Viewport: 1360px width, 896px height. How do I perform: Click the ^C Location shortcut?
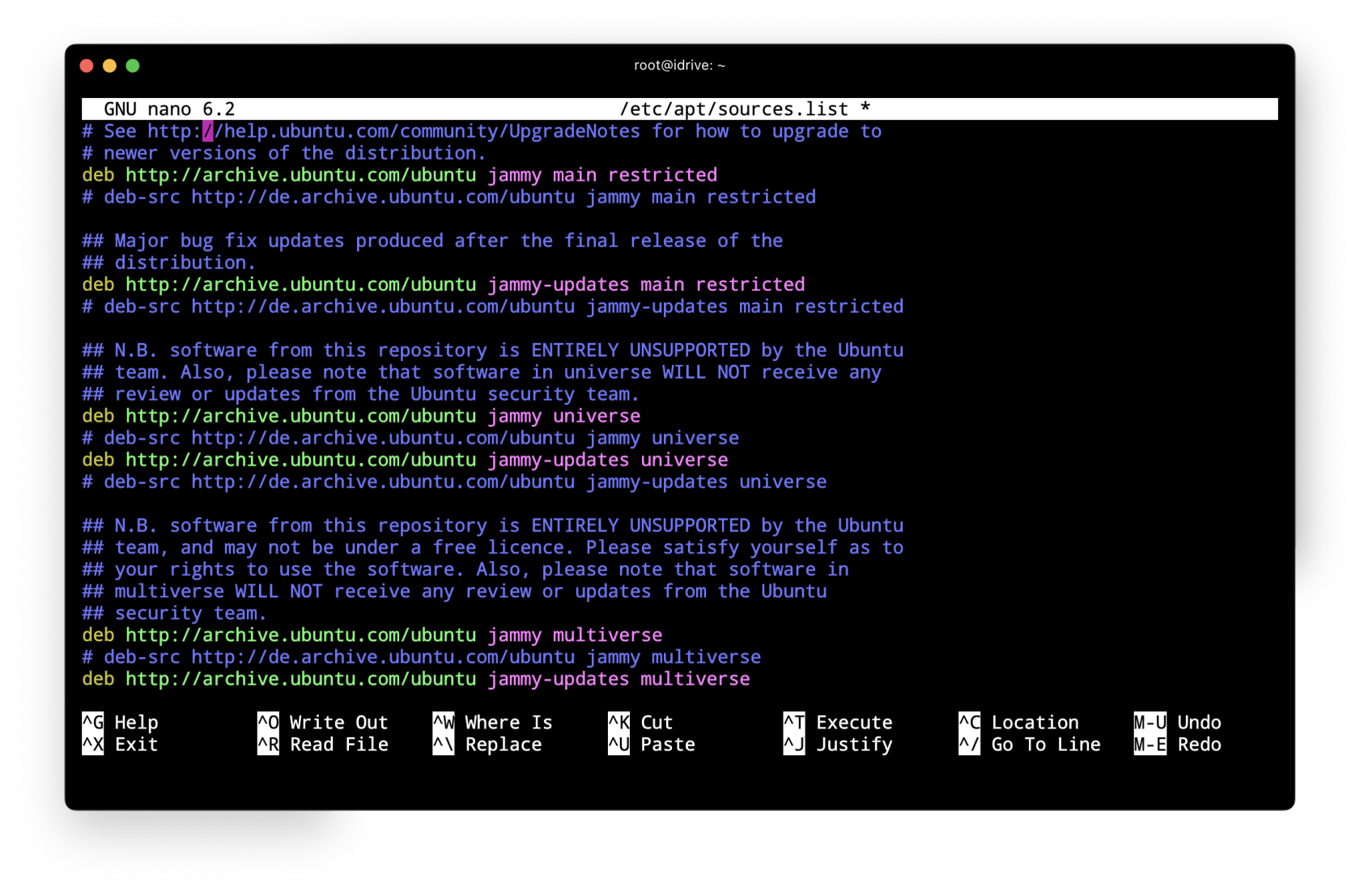pos(1018,722)
